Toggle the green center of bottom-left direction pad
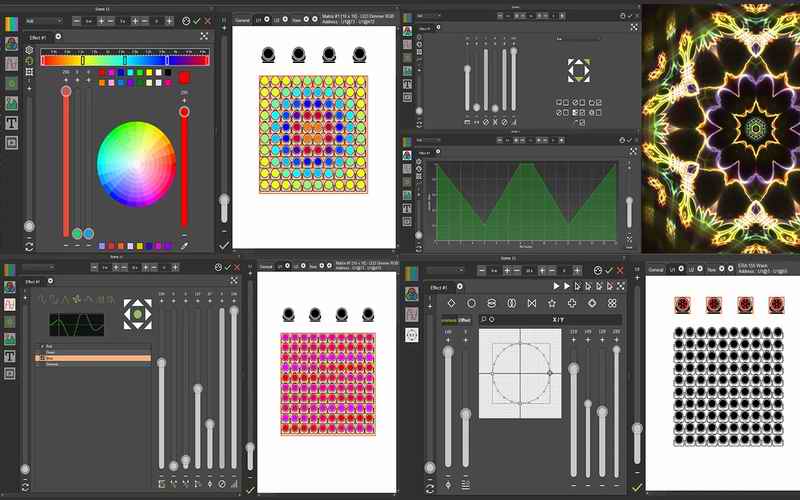Image resolution: width=800 pixels, height=500 pixels. [x=136, y=315]
